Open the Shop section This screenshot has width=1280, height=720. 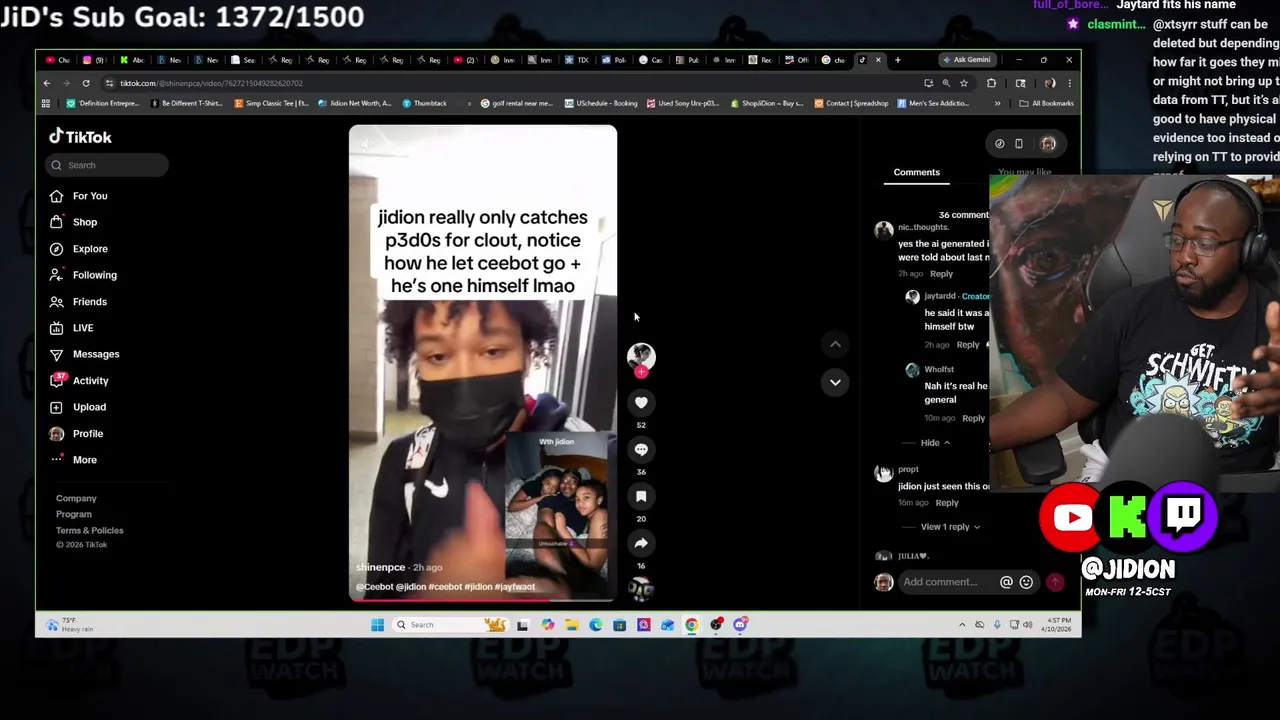pyautogui.click(x=75, y=222)
